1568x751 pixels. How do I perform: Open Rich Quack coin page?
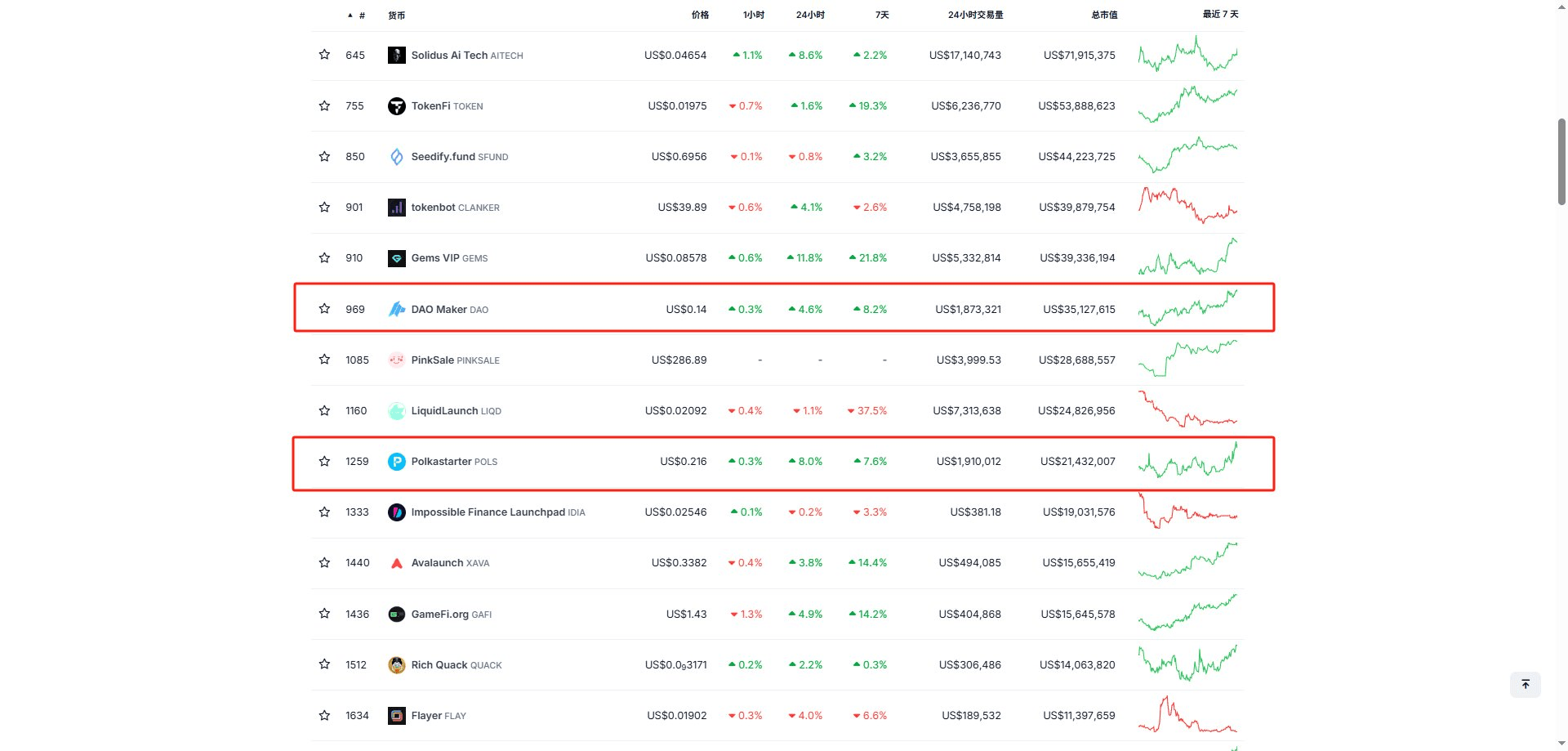(x=457, y=665)
